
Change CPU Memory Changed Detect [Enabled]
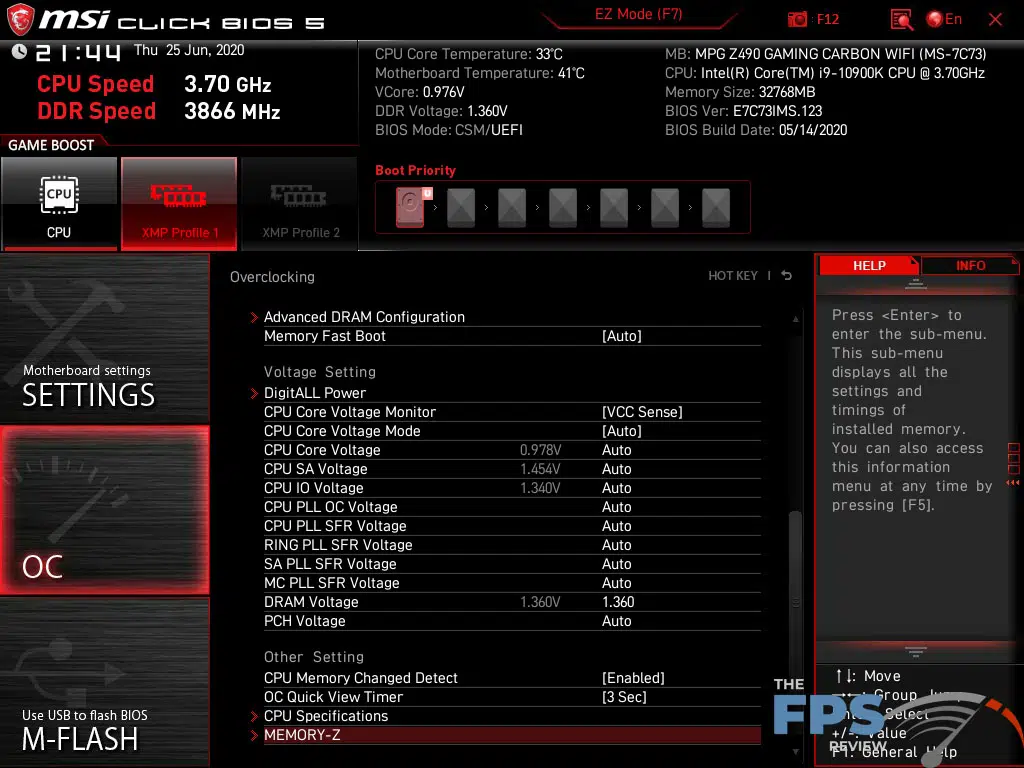633,678
